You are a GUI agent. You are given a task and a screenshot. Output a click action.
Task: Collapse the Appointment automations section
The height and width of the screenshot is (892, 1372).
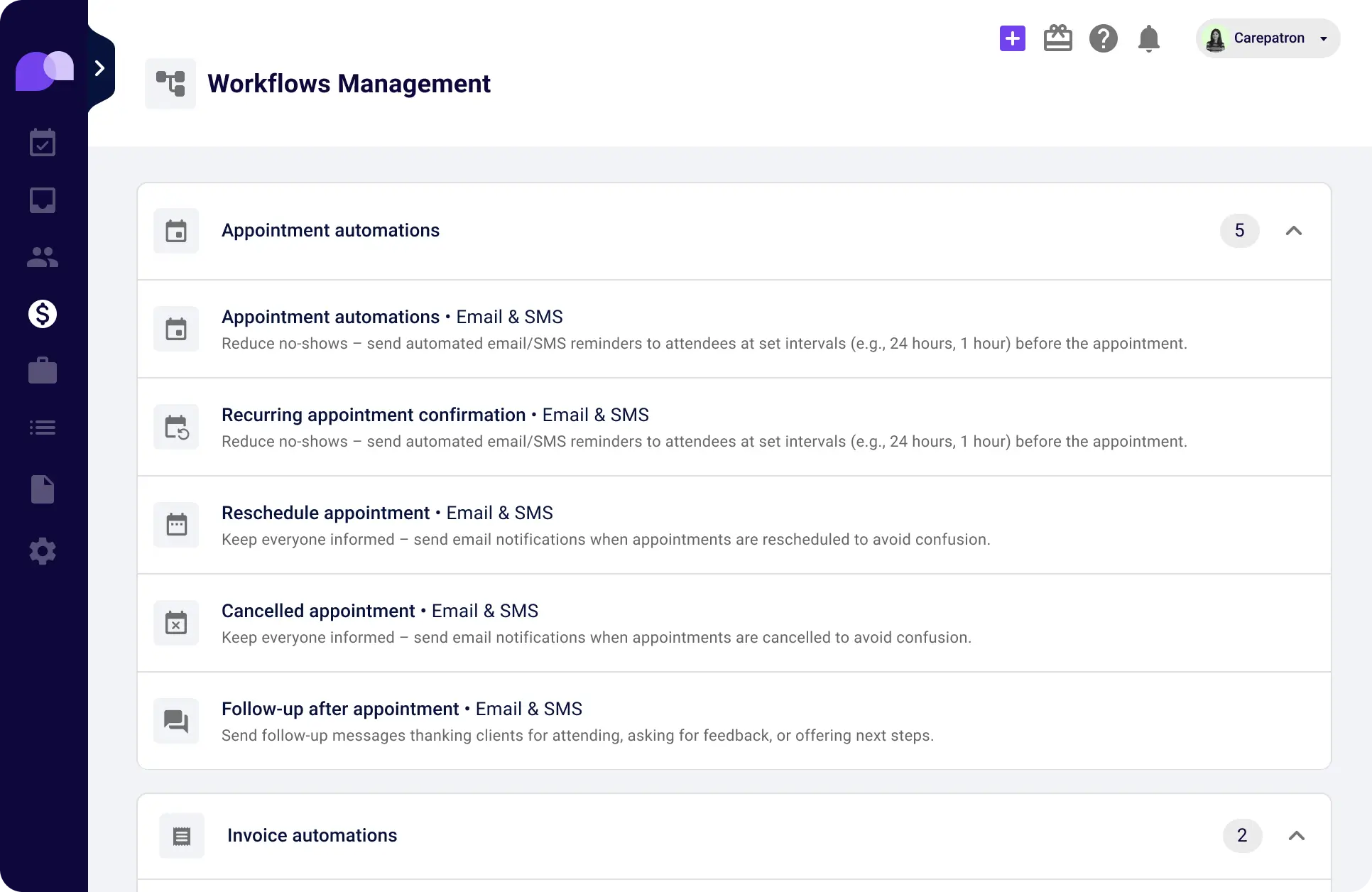[1293, 231]
